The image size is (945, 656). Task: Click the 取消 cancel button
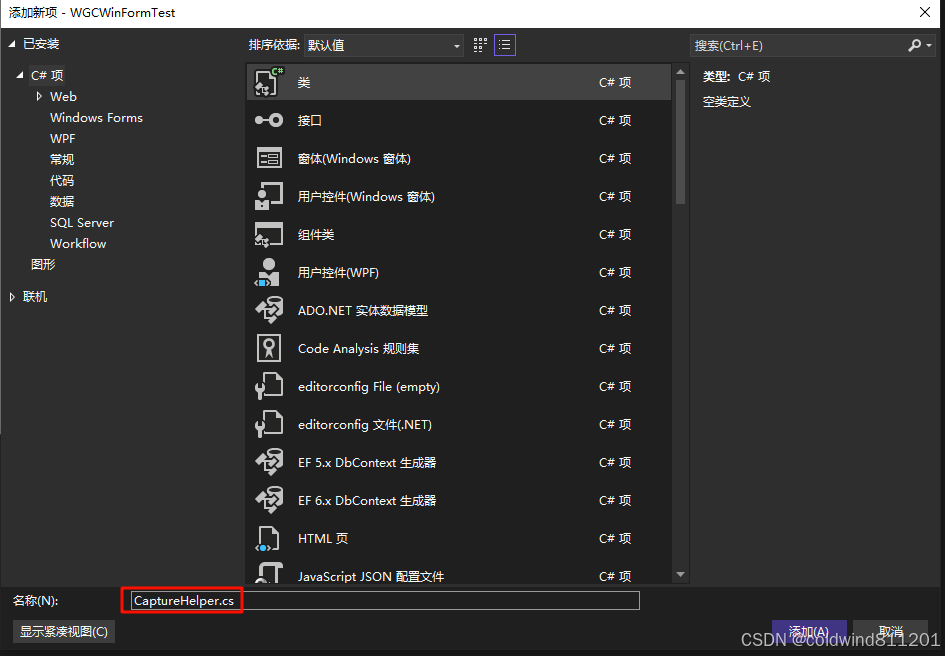point(890,631)
